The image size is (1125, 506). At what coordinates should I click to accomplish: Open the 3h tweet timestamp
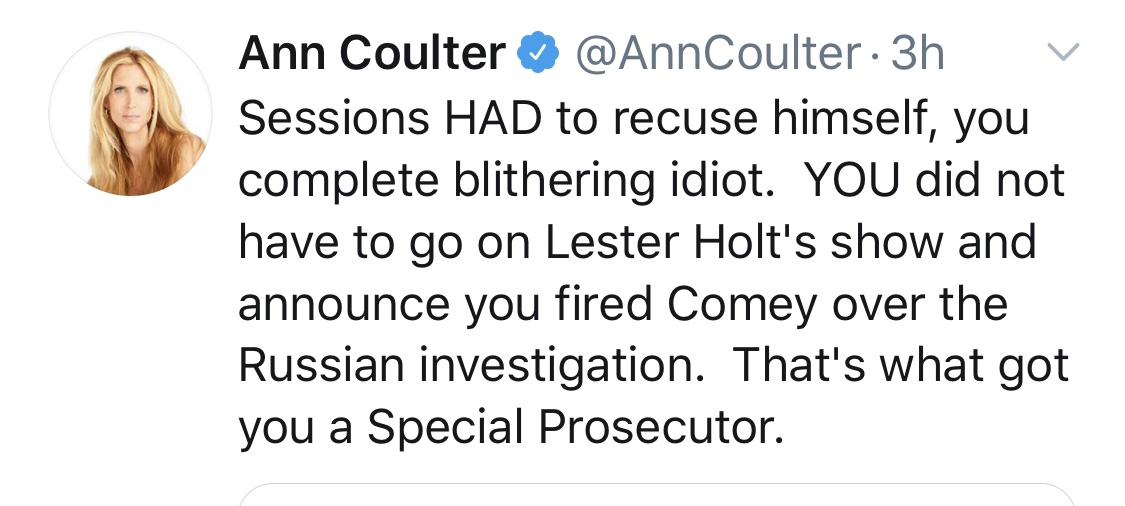[x=917, y=56]
